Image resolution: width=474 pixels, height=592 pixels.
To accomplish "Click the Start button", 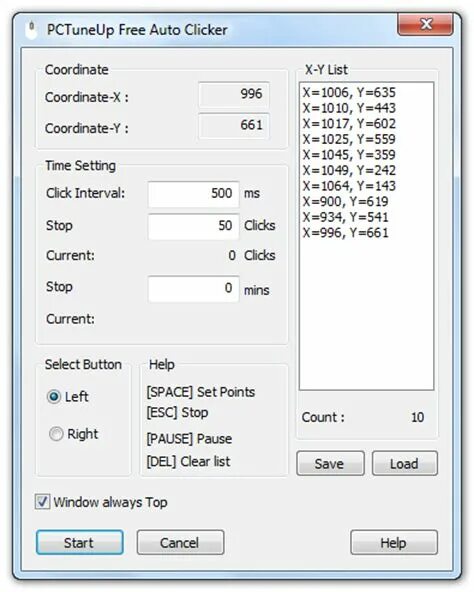I will coord(80,543).
